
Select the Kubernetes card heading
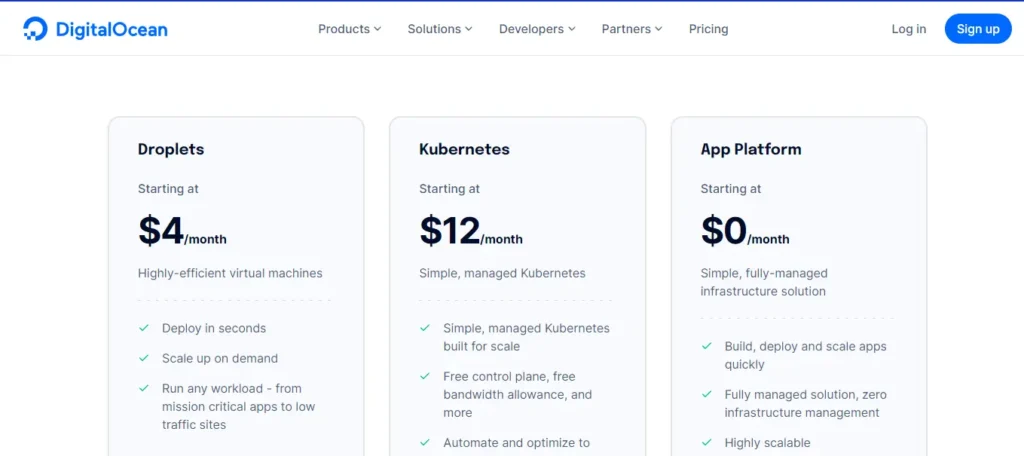(x=464, y=149)
